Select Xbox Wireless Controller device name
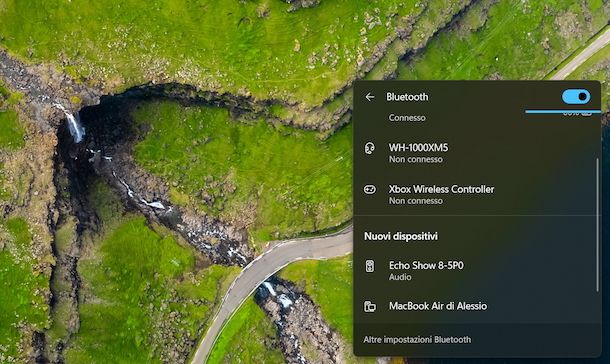Image resolution: width=610 pixels, height=364 pixels. click(442, 189)
